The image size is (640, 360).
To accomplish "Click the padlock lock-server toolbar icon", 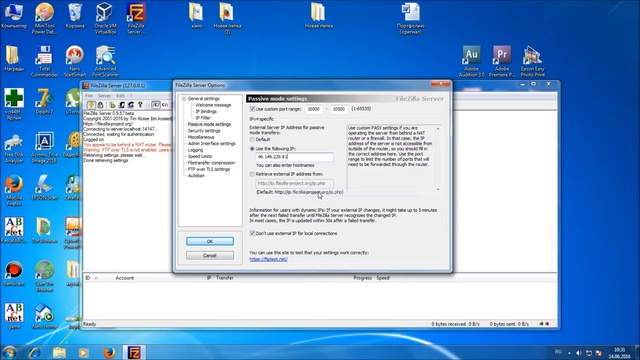I will (100, 105).
